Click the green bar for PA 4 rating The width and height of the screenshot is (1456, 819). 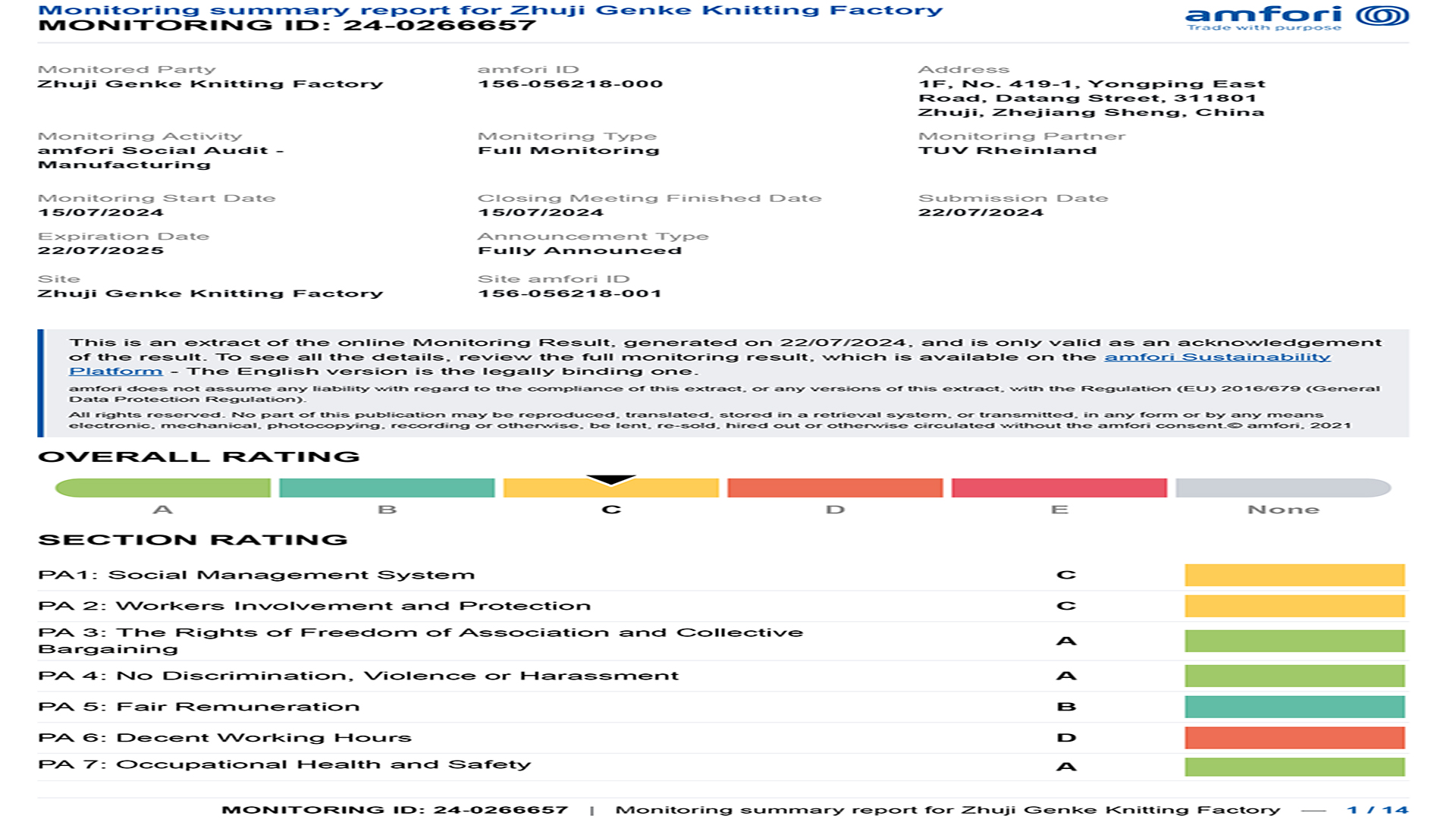pos(1294,676)
